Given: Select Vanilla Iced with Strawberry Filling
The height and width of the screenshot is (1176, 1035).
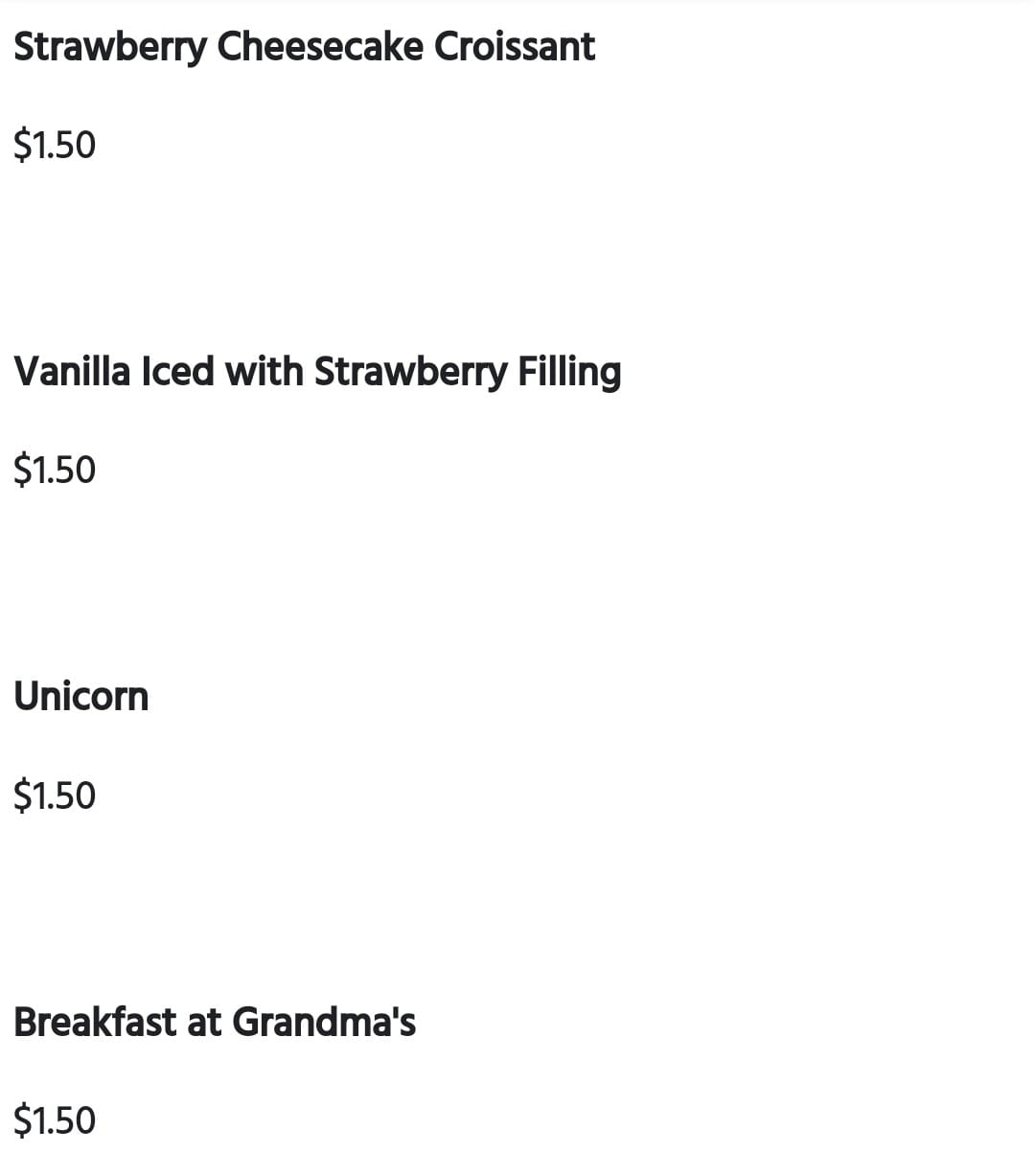Looking at the screenshot, I should click(317, 372).
